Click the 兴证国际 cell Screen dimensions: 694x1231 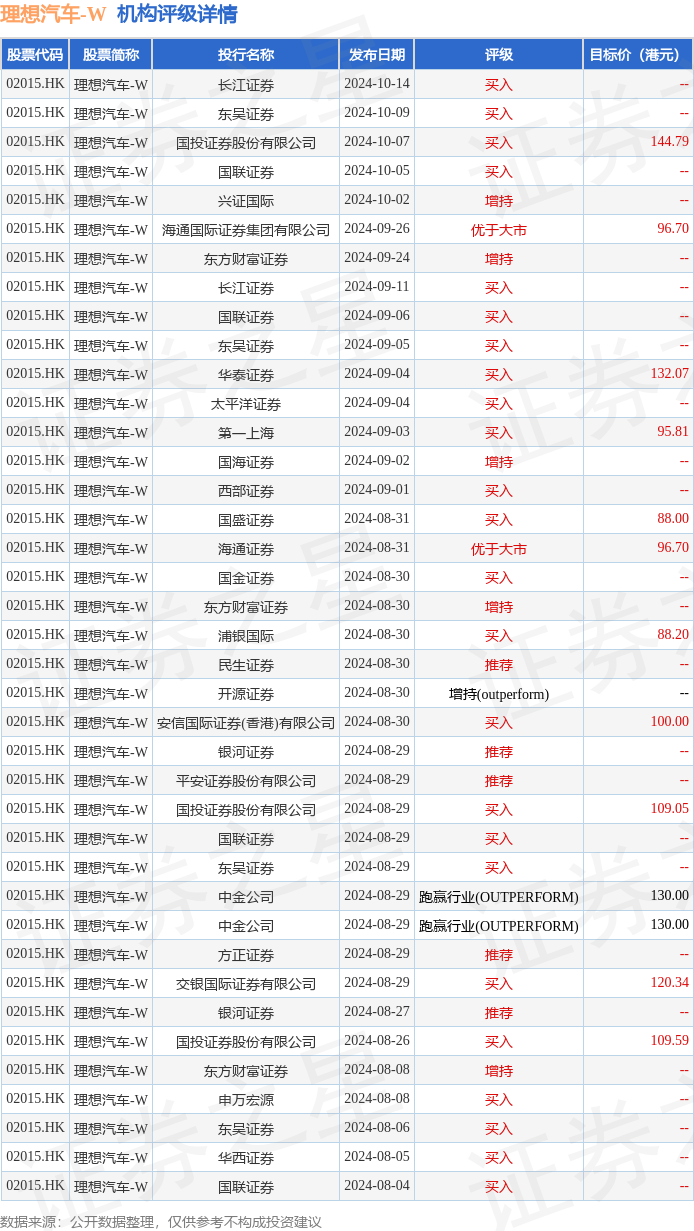pos(246,200)
